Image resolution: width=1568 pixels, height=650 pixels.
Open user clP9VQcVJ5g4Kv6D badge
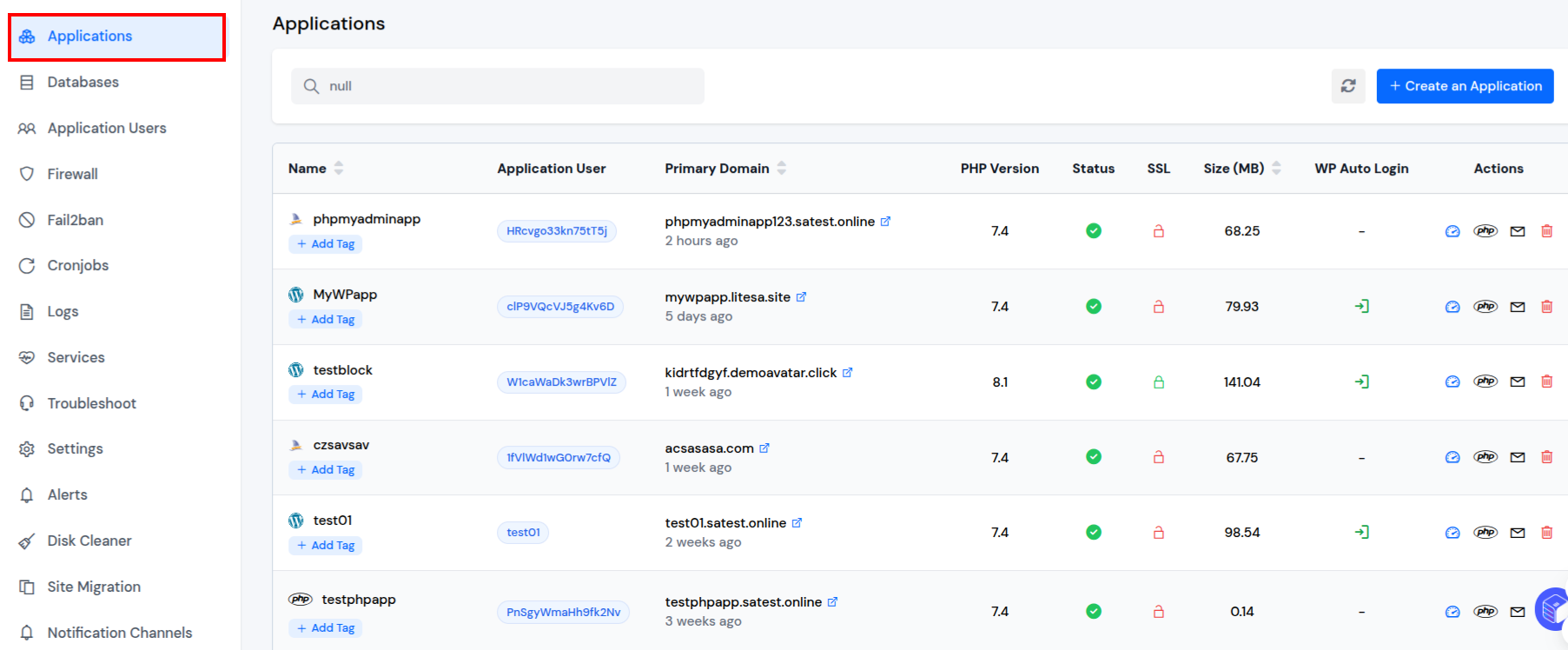pyautogui.click(x=560, y=307)
